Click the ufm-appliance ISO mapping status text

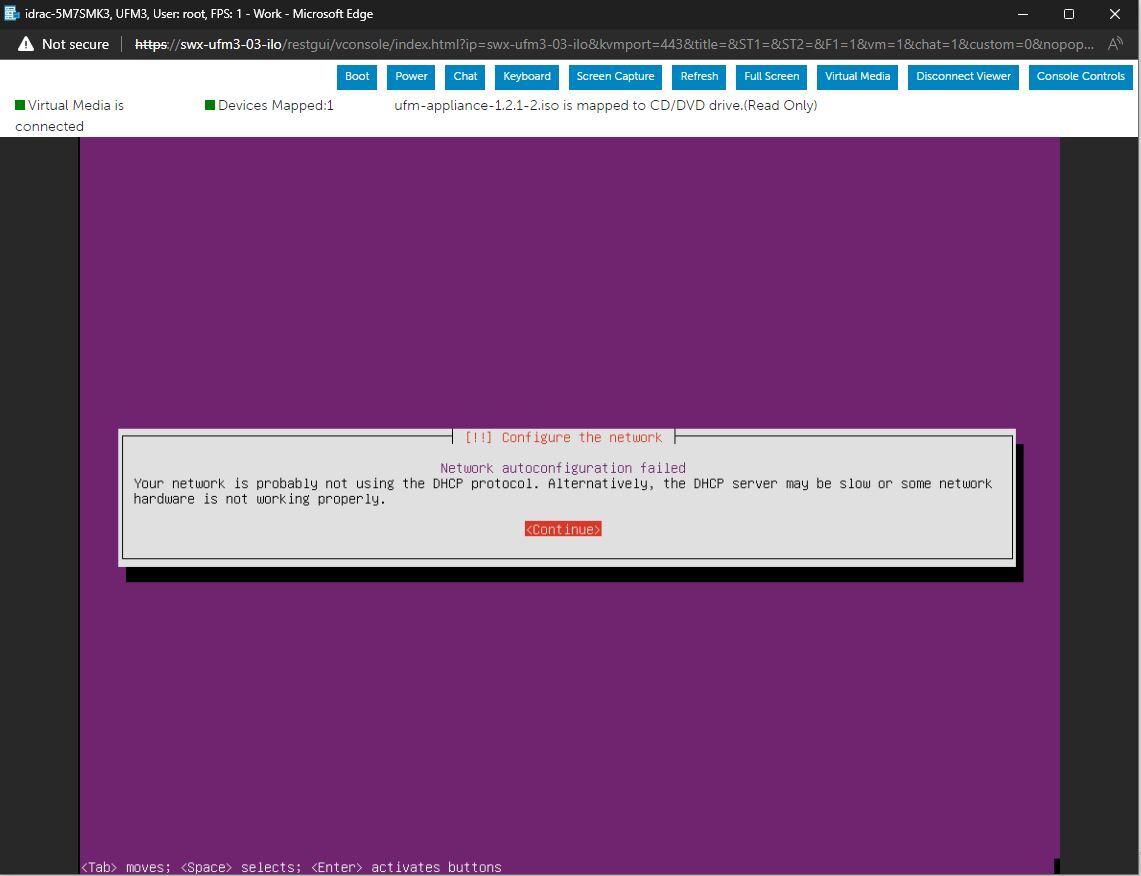pyautogui.click(x=606, y=104)
